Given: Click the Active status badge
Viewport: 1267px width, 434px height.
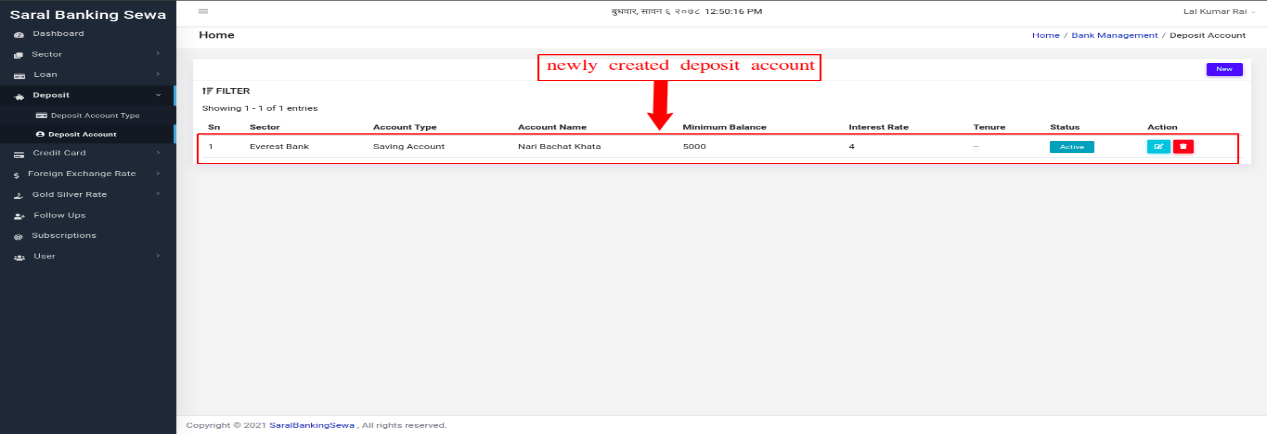Looking at the screenshot, I should tap(1071, 147).
